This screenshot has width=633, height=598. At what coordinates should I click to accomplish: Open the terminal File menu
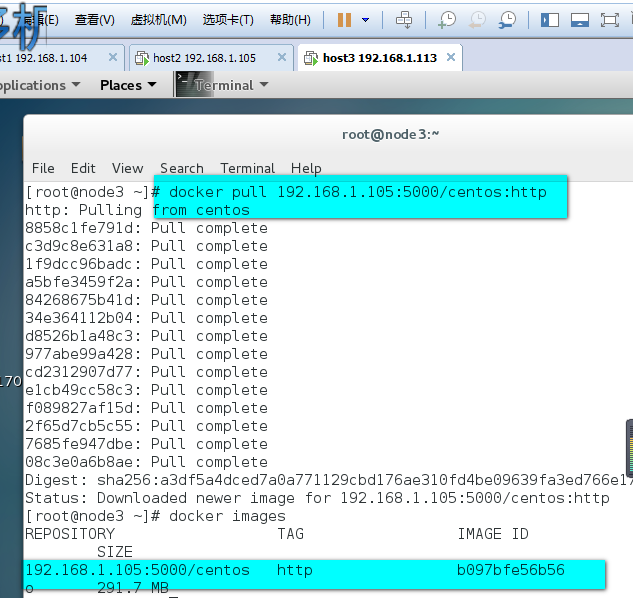click(43, 168)
